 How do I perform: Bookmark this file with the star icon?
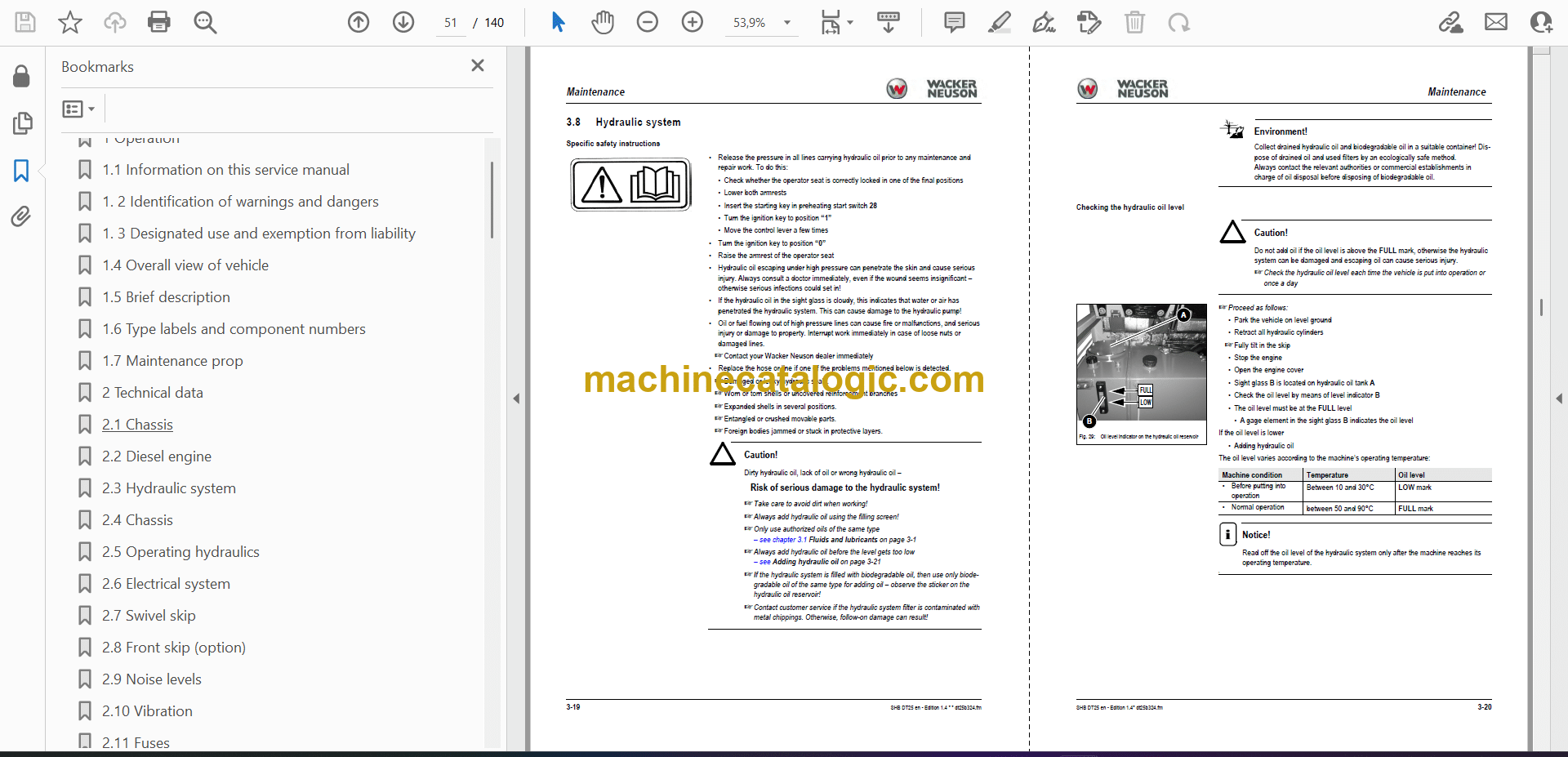(70, 22)
